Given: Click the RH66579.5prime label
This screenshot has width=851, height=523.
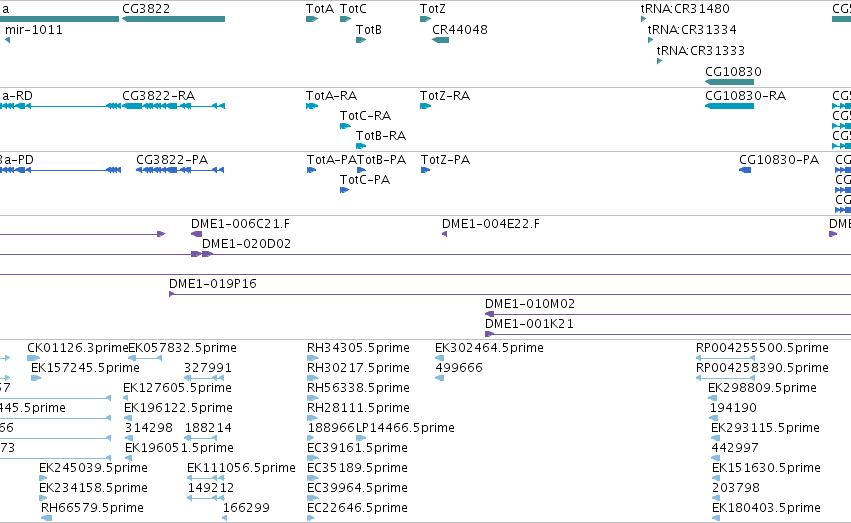Looking at the screenshot, I should 92,508.
